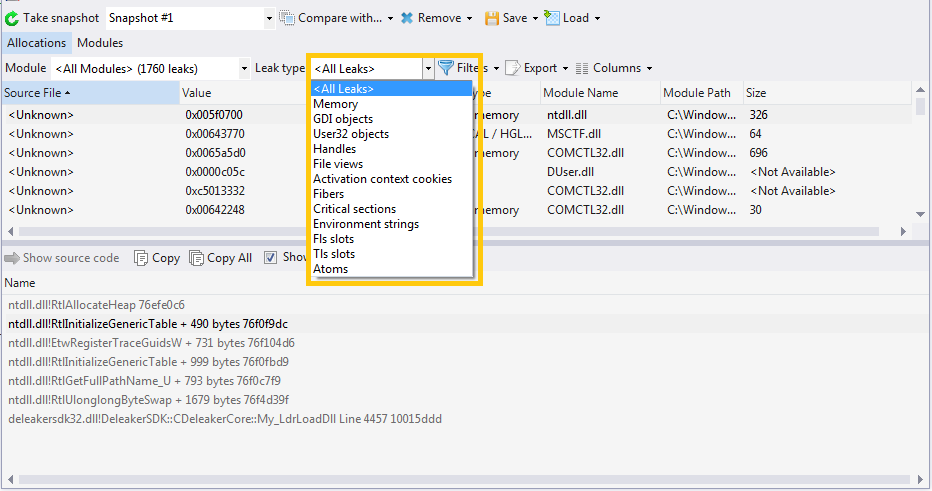Open the Snapshot #1 dropdown

coord(269,18)
